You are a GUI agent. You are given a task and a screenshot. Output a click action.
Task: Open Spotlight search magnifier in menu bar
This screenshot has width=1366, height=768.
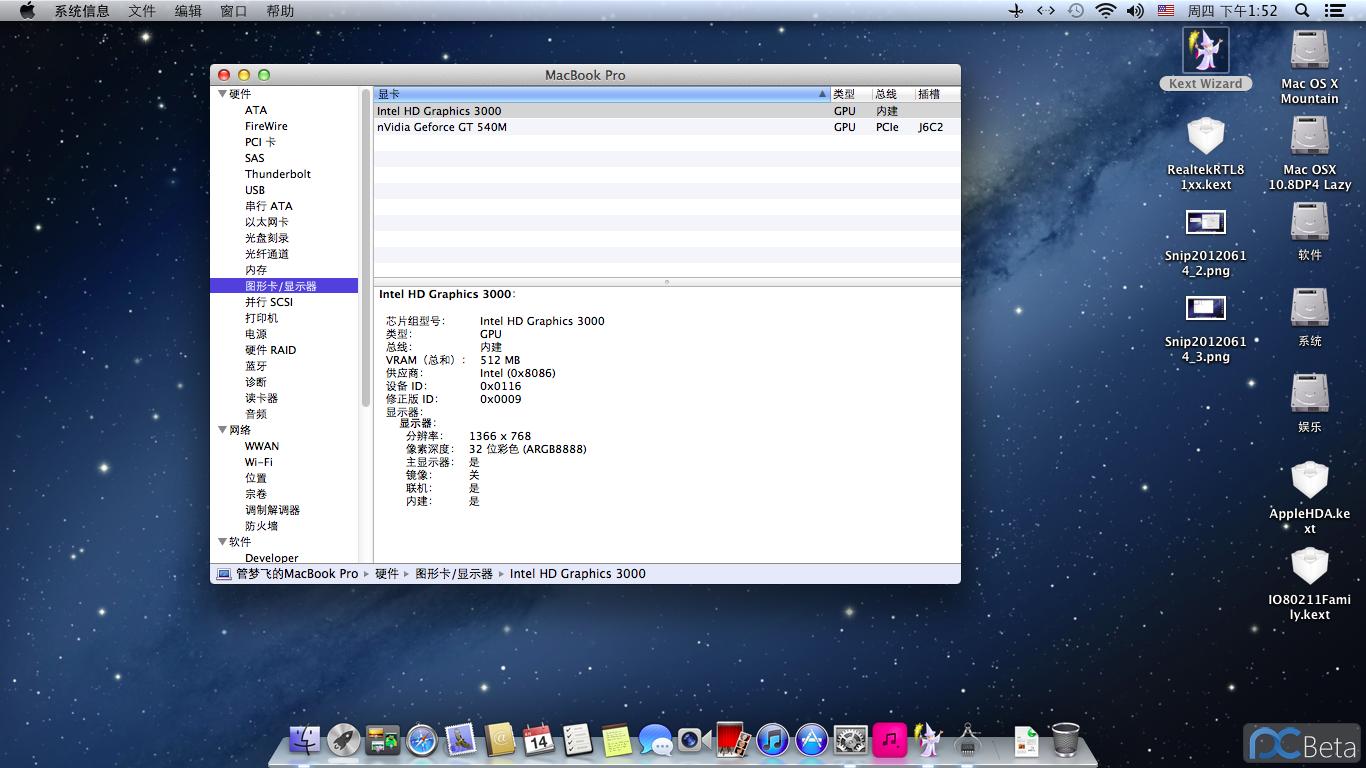1302,11
